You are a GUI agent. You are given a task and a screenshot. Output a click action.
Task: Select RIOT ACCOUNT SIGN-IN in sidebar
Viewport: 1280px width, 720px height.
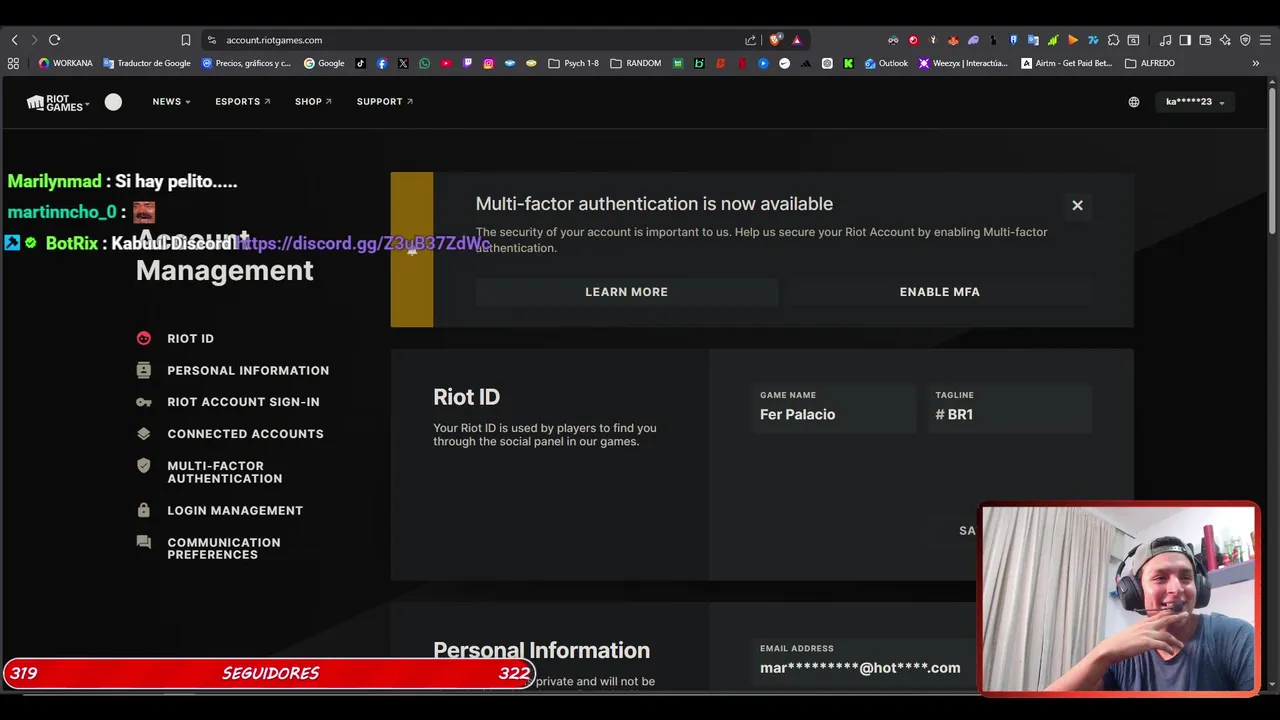tap(228, 402)
